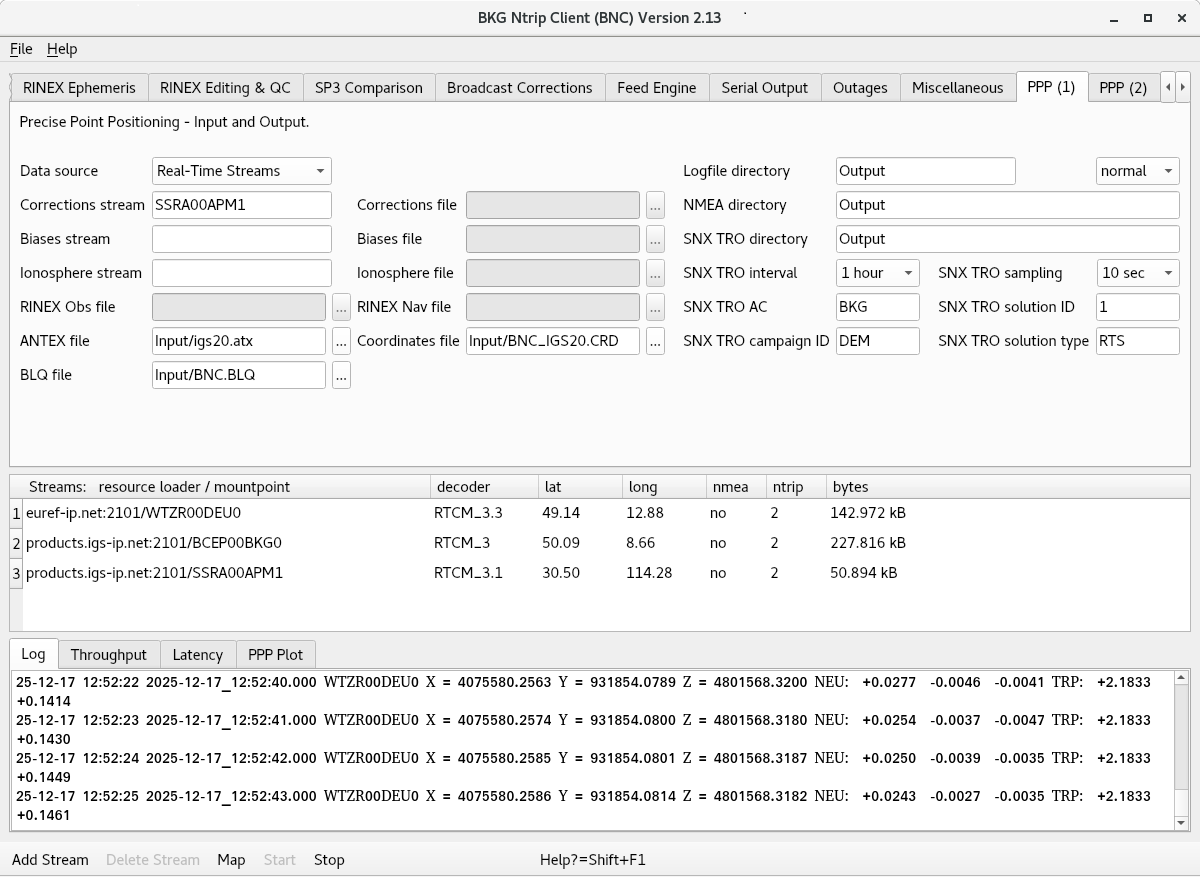The width and height of the screenshot is (1200, 877).
Task: Select the WTZR00DEU0 stream row
Action: pos(133,513)
